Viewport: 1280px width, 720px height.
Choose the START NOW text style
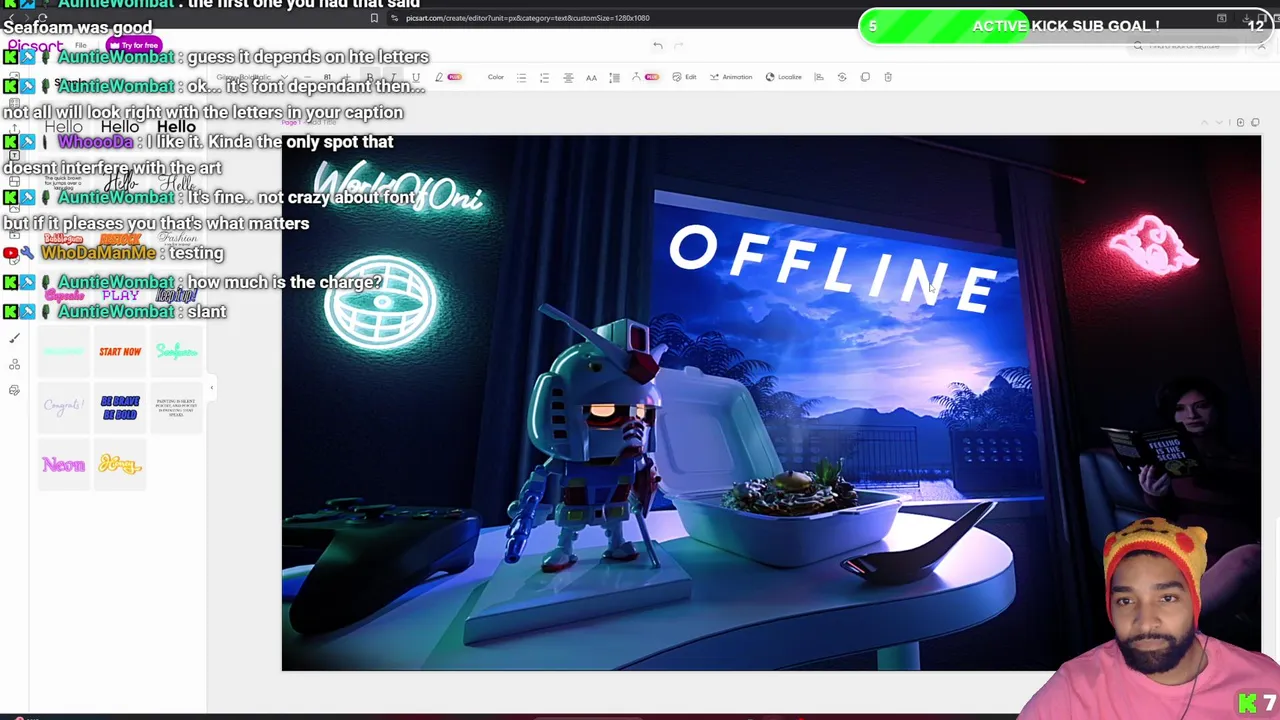pyautogui.click(x=120, y=351)
